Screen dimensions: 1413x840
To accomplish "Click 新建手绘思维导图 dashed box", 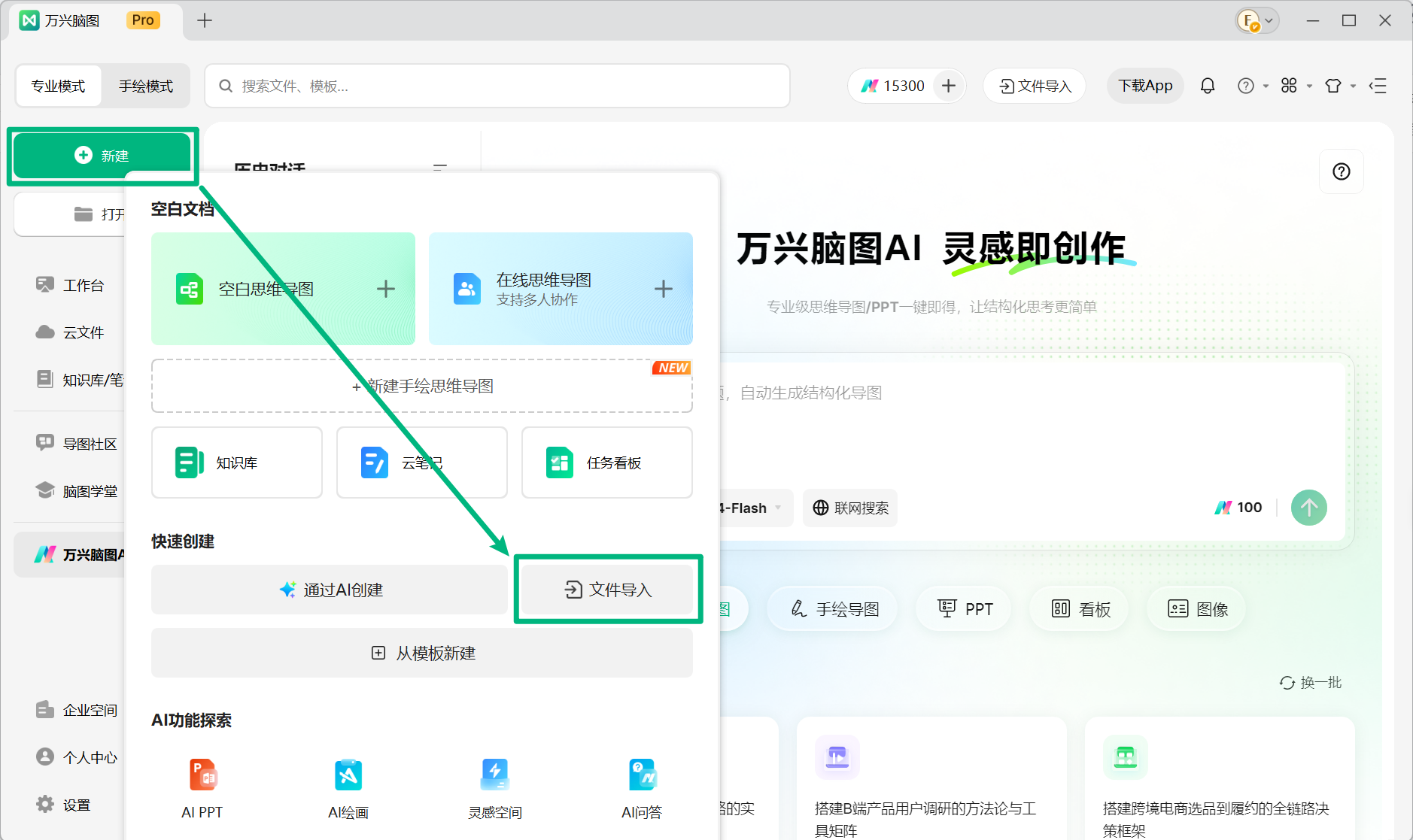I will pyautogui.click(x=422, y=386).
